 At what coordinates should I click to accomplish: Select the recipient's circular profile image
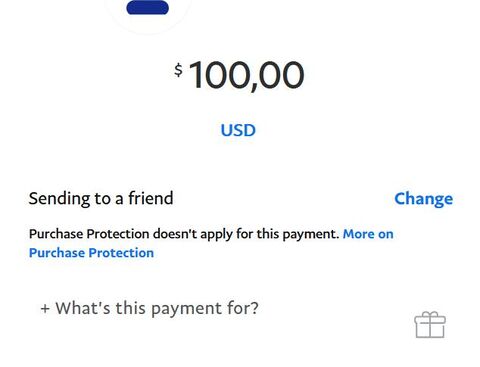[x=148, y=13]
